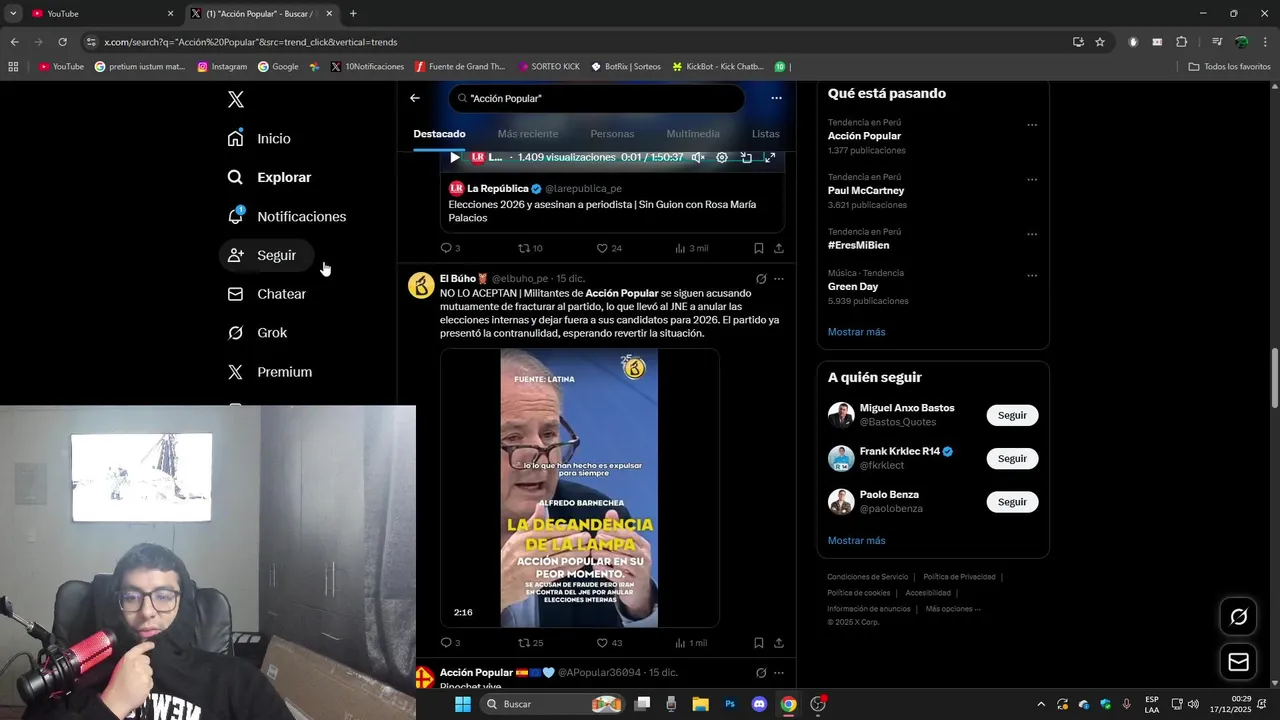Open the floating messages envelope button
Viewport: 1280px width, 720px height.
pyautogui.click(x=1238, y=662)
